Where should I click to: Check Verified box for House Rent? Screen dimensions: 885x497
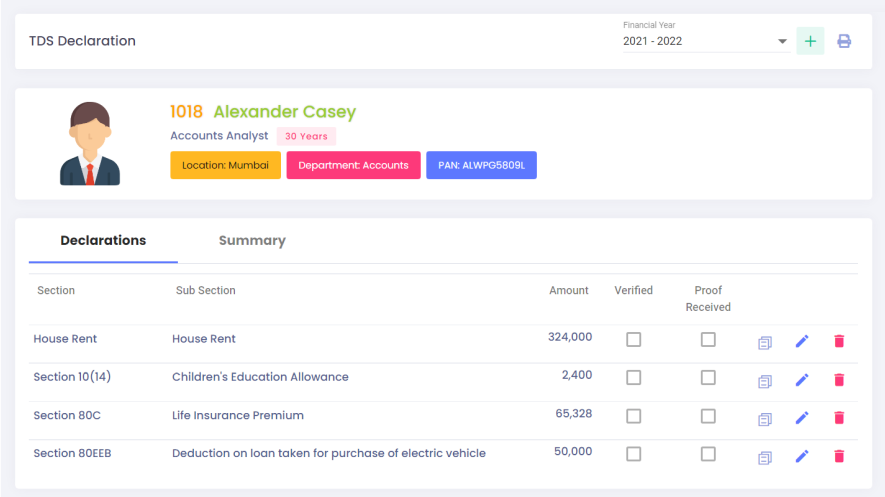tap(633, 340)
